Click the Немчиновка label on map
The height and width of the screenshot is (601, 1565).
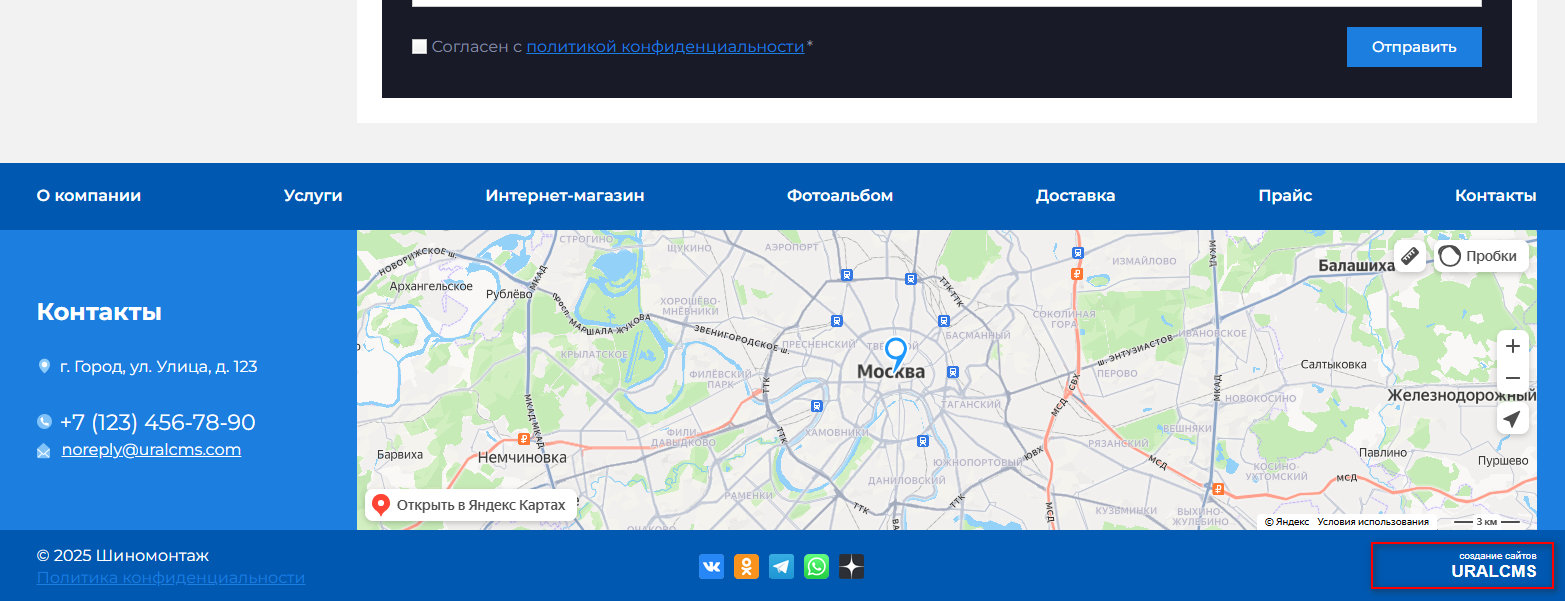coord(522,458)
